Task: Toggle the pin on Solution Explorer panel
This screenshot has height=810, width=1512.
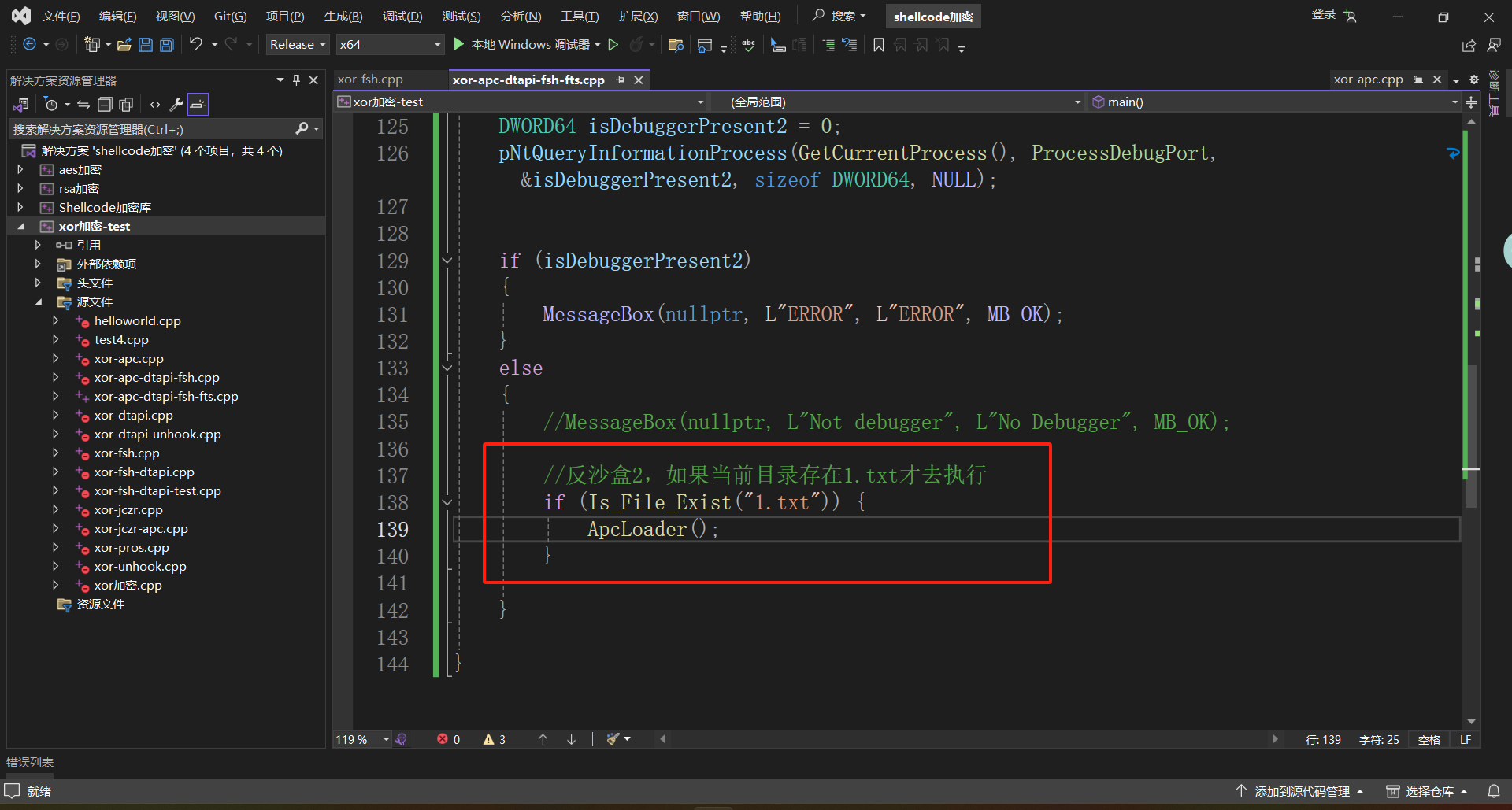Action: click(296, 80)
